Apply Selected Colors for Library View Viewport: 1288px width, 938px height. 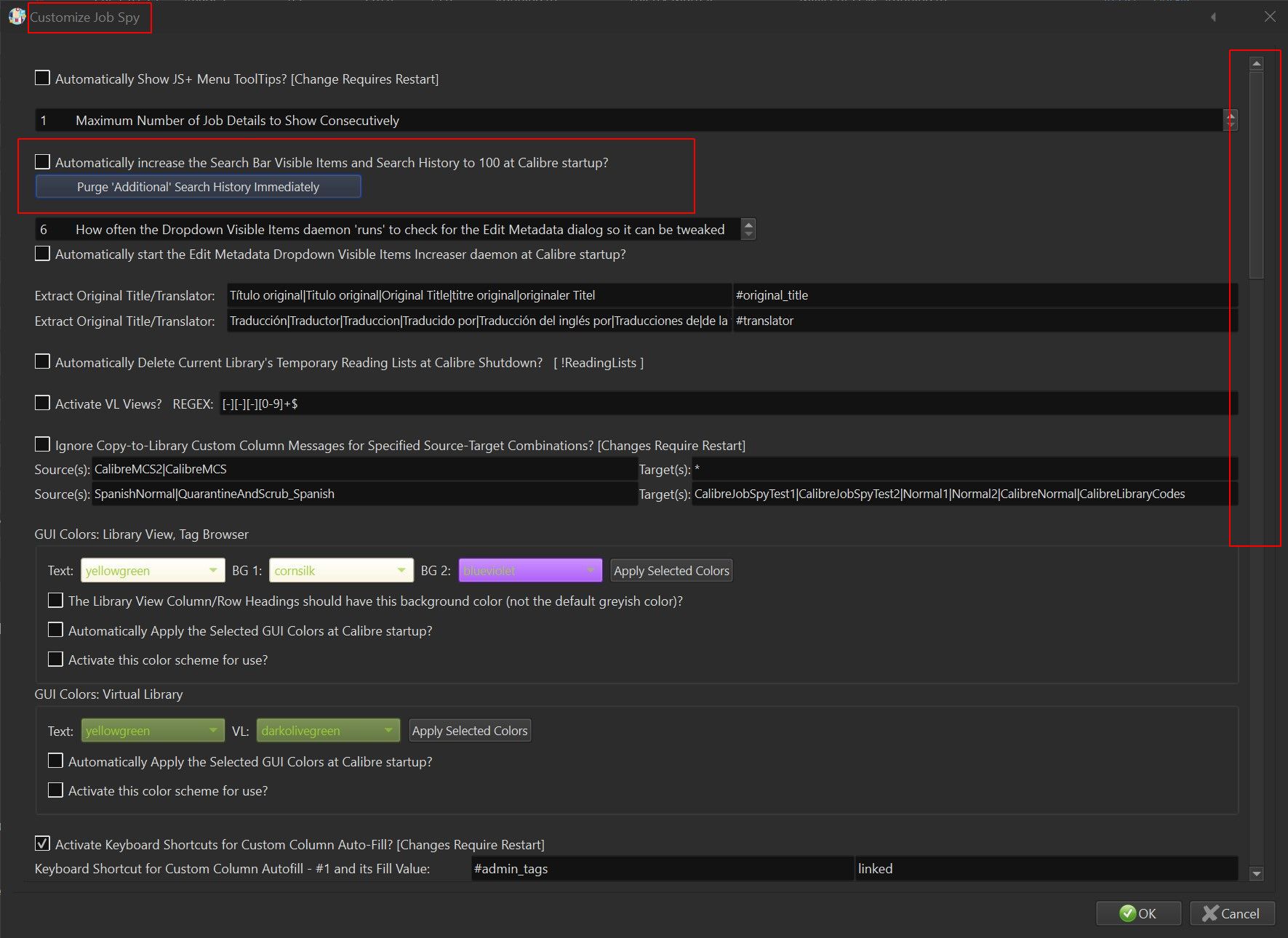tap(671, 571)
